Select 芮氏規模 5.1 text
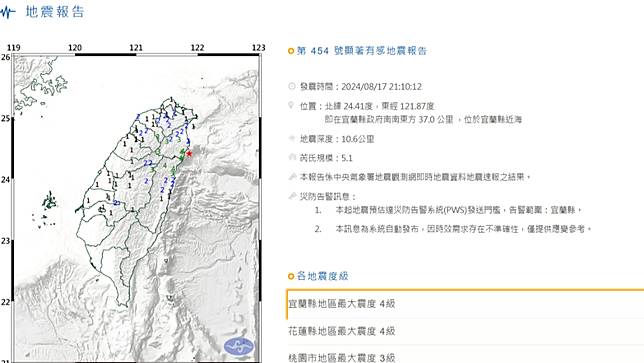Screen dimensions: 644x363 [x=326, y=158]
